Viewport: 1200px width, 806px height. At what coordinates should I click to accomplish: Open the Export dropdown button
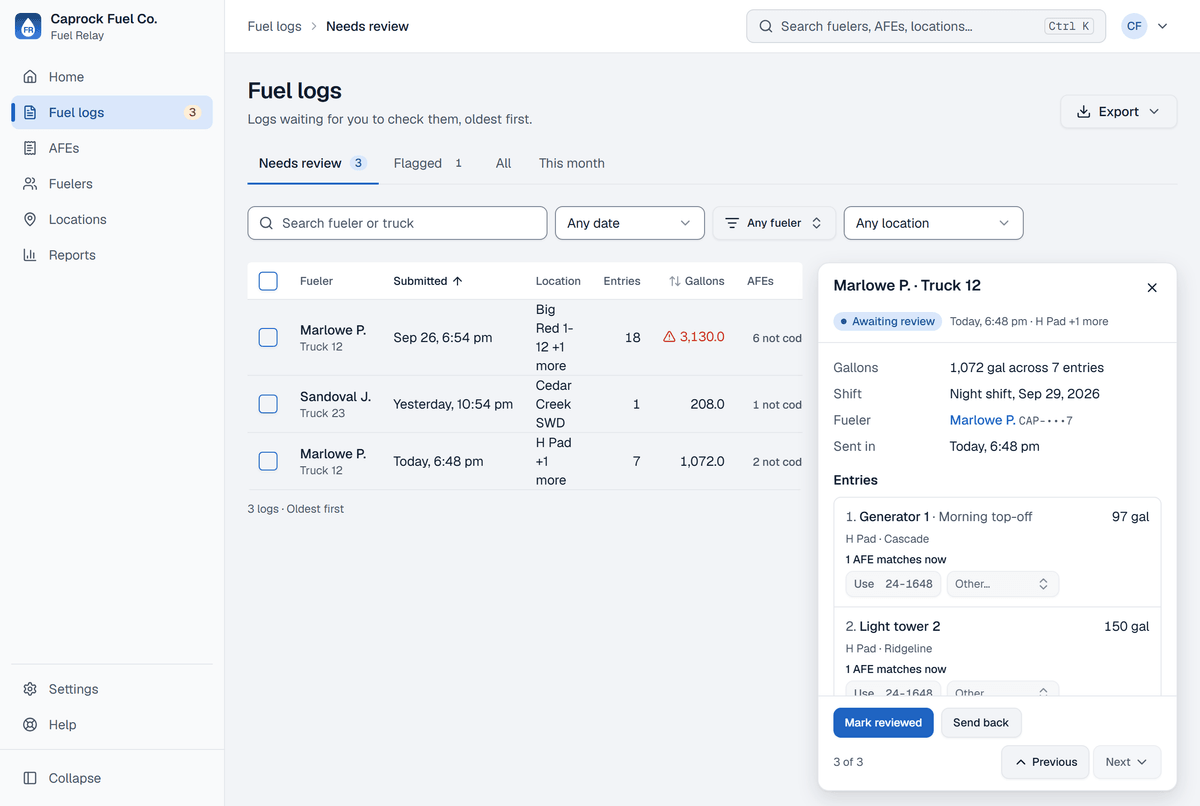point(1118,112)
